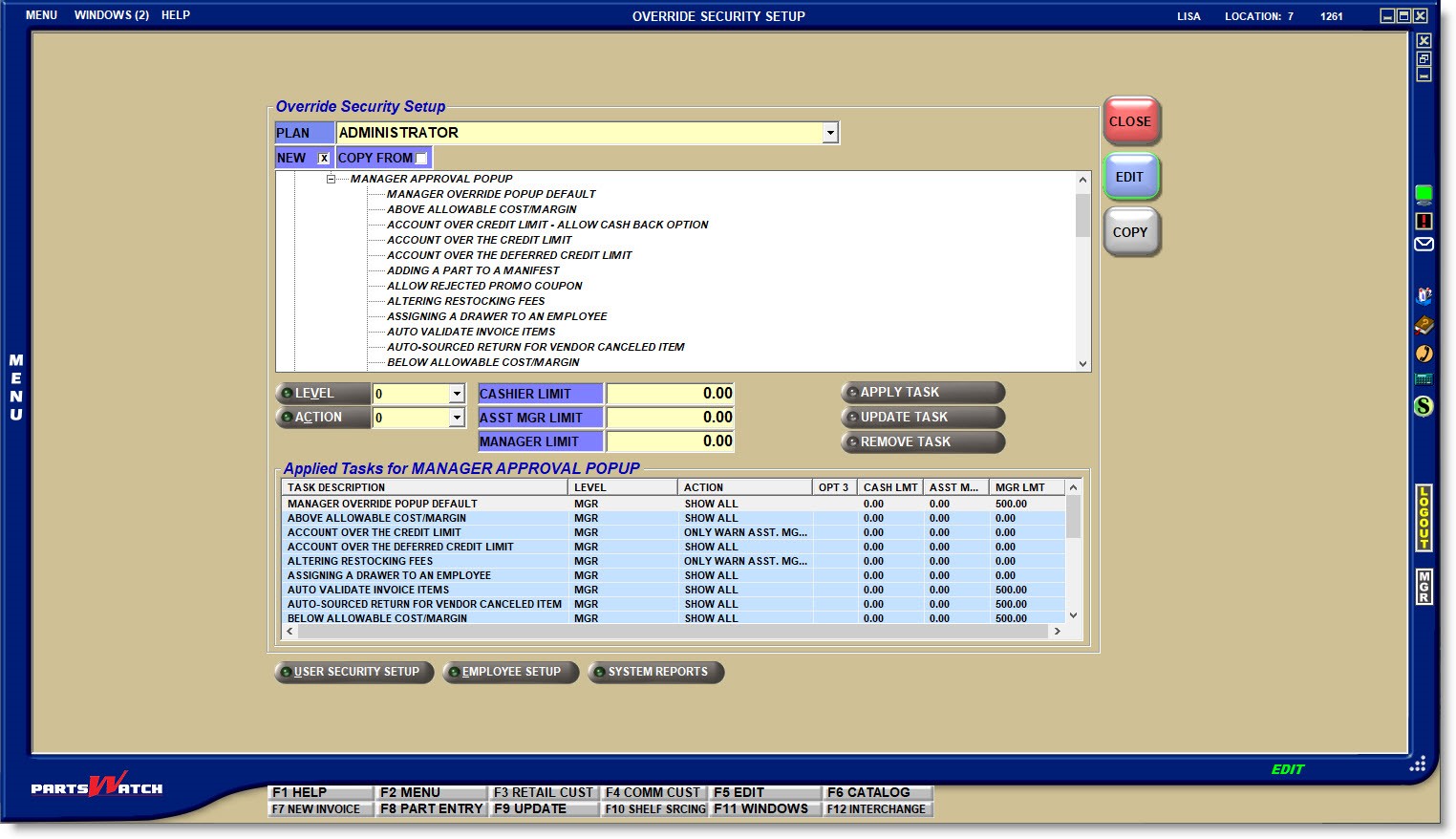Expand the LEVEL dropdown
Screen dimensions: 1456x839
pos(457,394)
